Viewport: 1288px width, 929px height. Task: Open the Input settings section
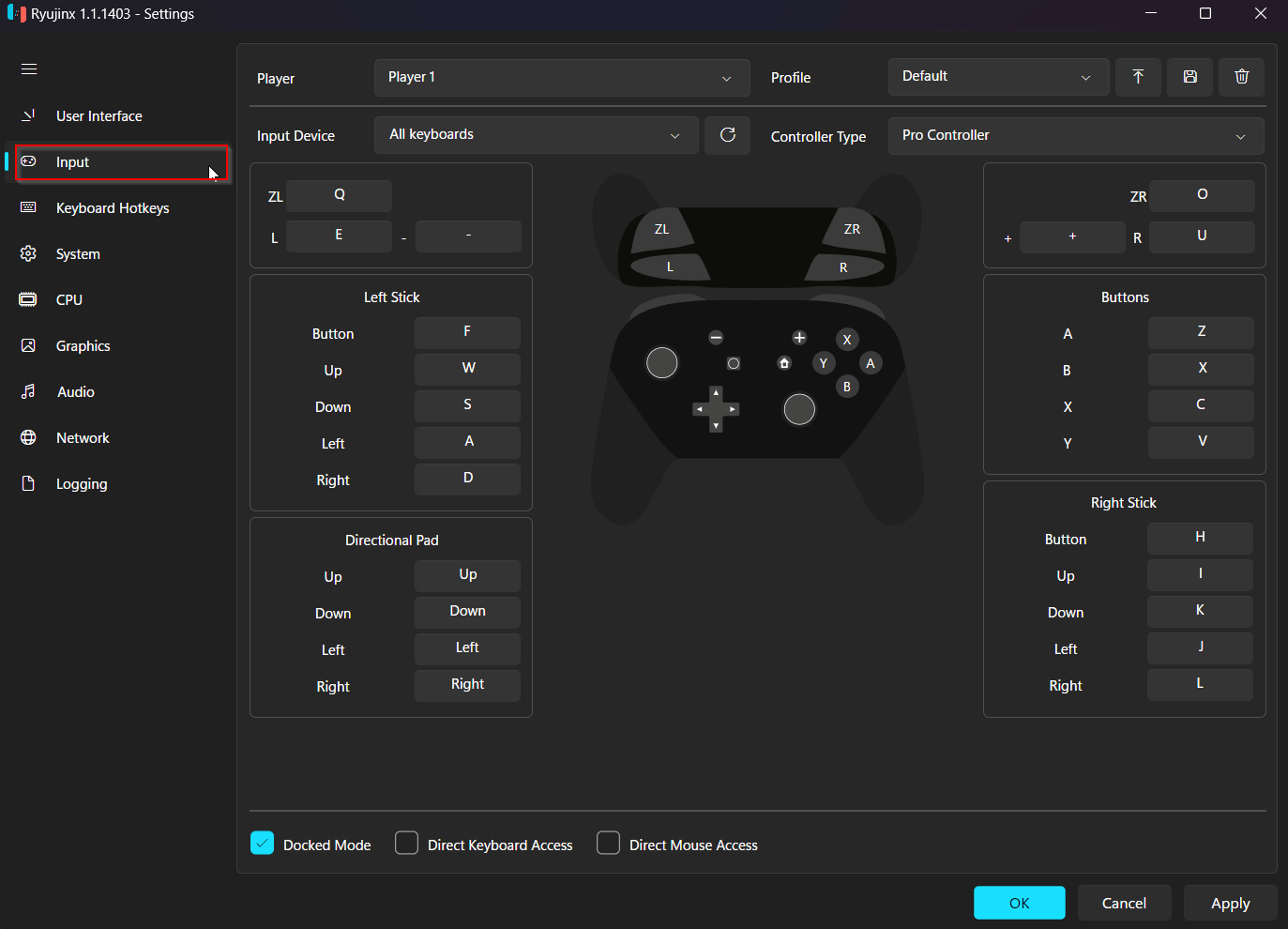point(122,162)
